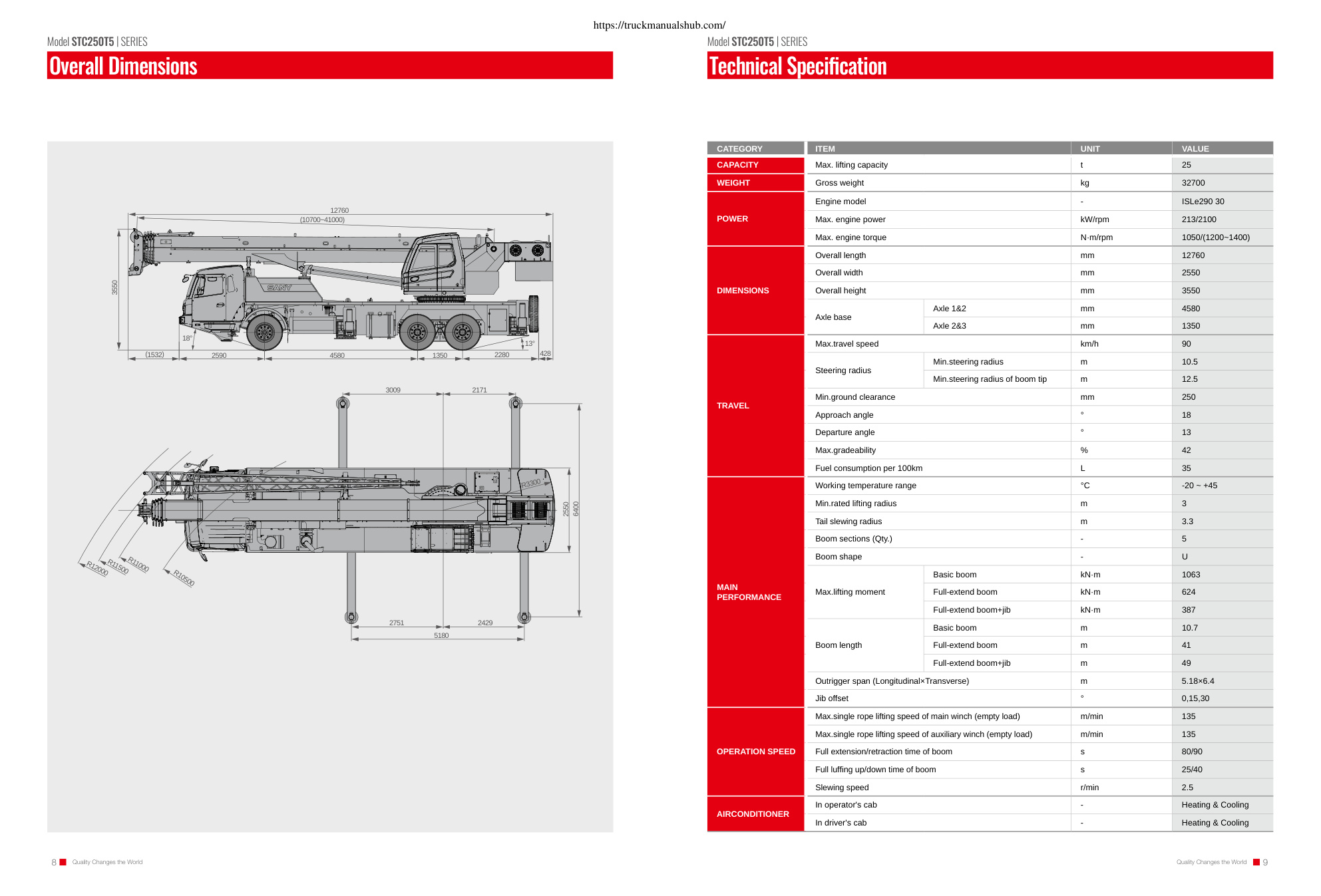Select the UNIT column header
This screenshot has width=1321, height=896.
click(1121, 148)
